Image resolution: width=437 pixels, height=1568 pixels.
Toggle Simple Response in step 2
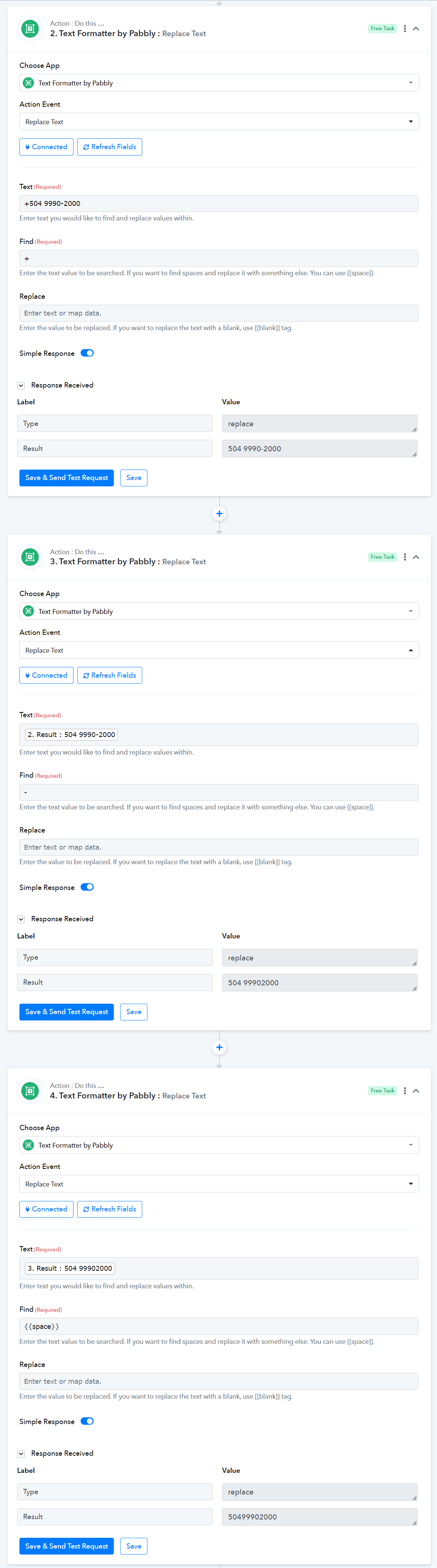coord(87,353)
